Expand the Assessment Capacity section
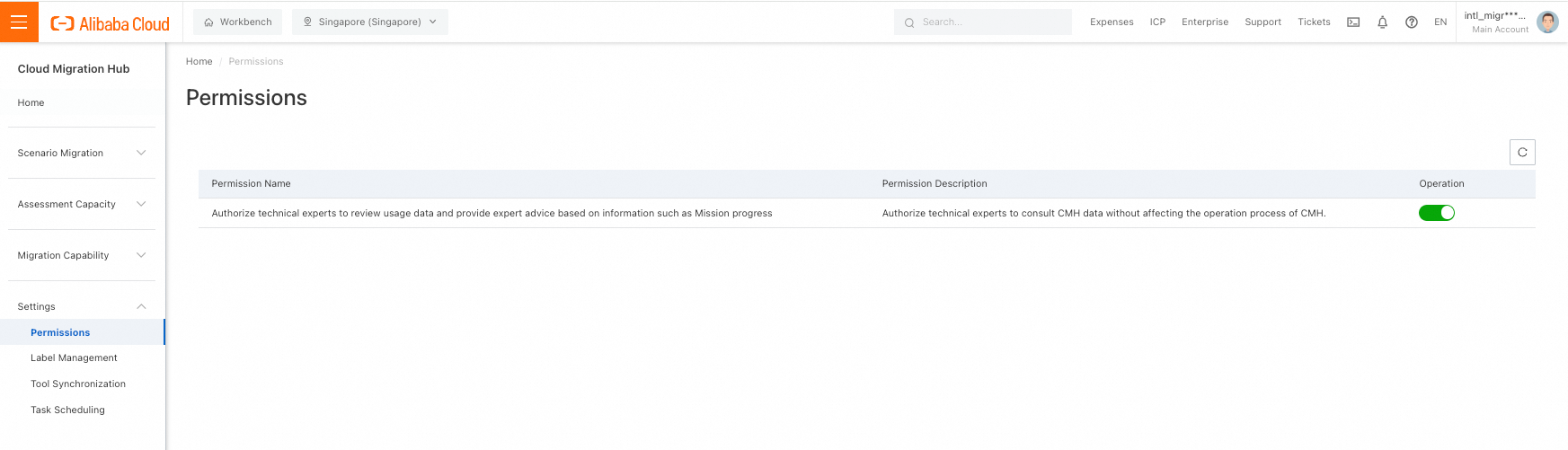The height and width of the screenshot is (450, 1568). point(82,204)
